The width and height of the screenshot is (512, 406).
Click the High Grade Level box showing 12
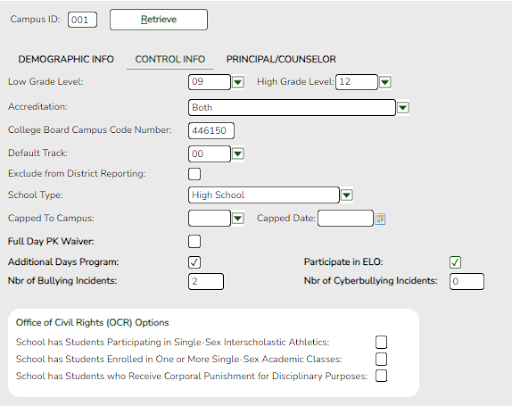coord(357,82)
